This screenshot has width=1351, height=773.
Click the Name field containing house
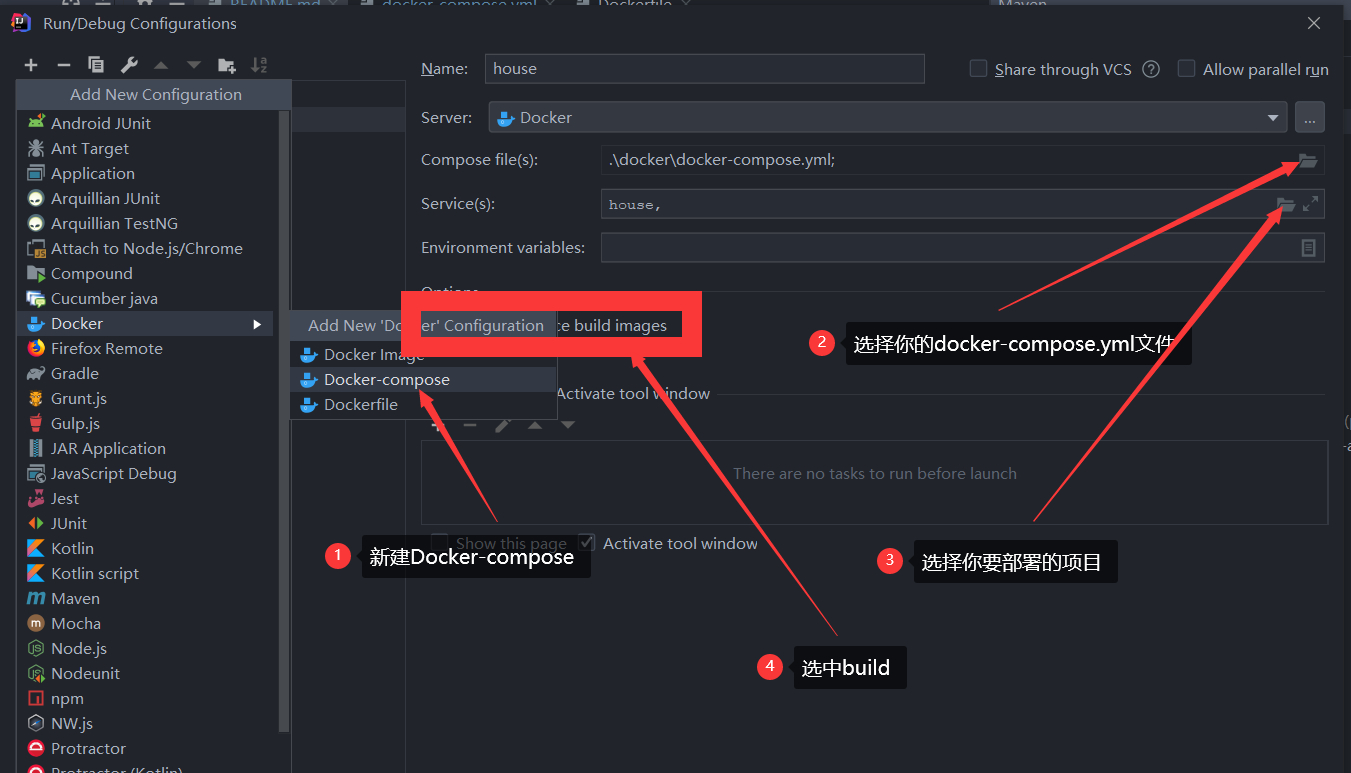[705, 68]
